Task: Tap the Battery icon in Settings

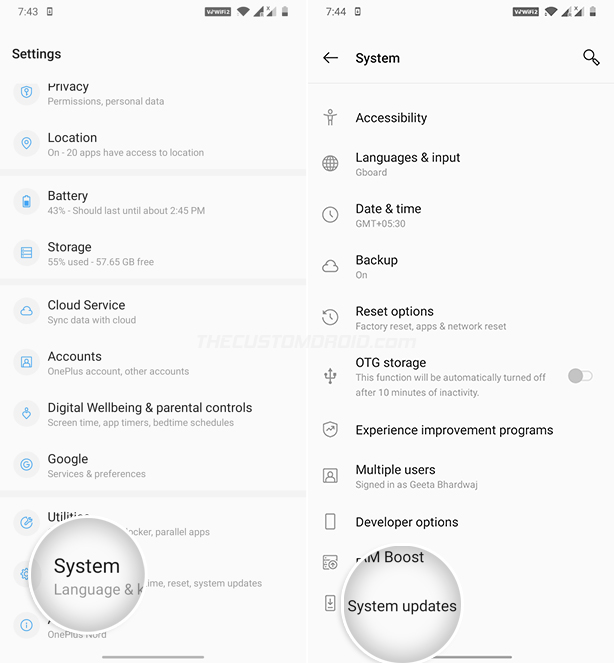Action: [x=26, y=202]
